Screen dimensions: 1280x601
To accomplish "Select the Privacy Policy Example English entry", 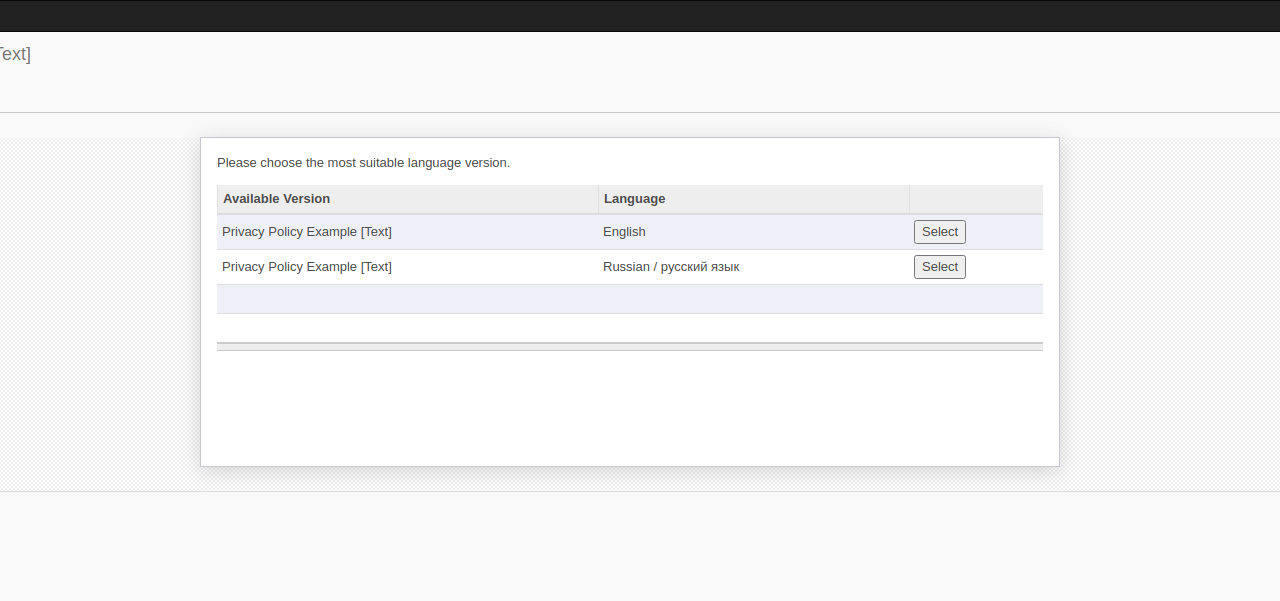I will pyautogui.click(x=290, y=231).
